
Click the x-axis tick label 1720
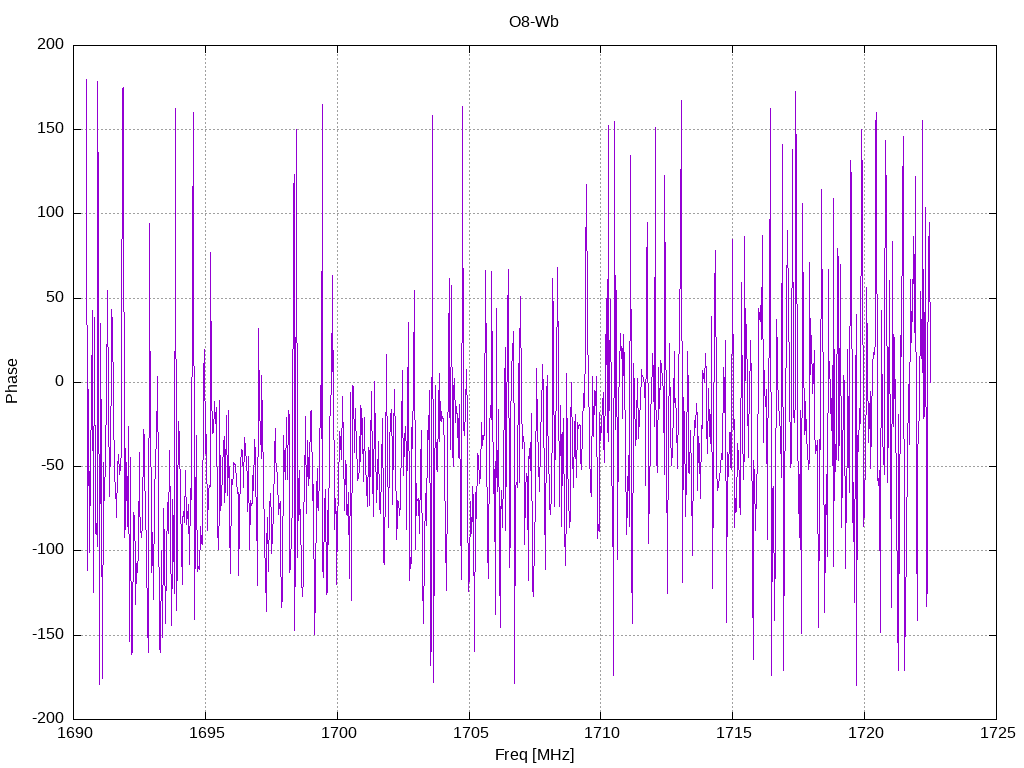pyautogui.click(x=865, y=733)
